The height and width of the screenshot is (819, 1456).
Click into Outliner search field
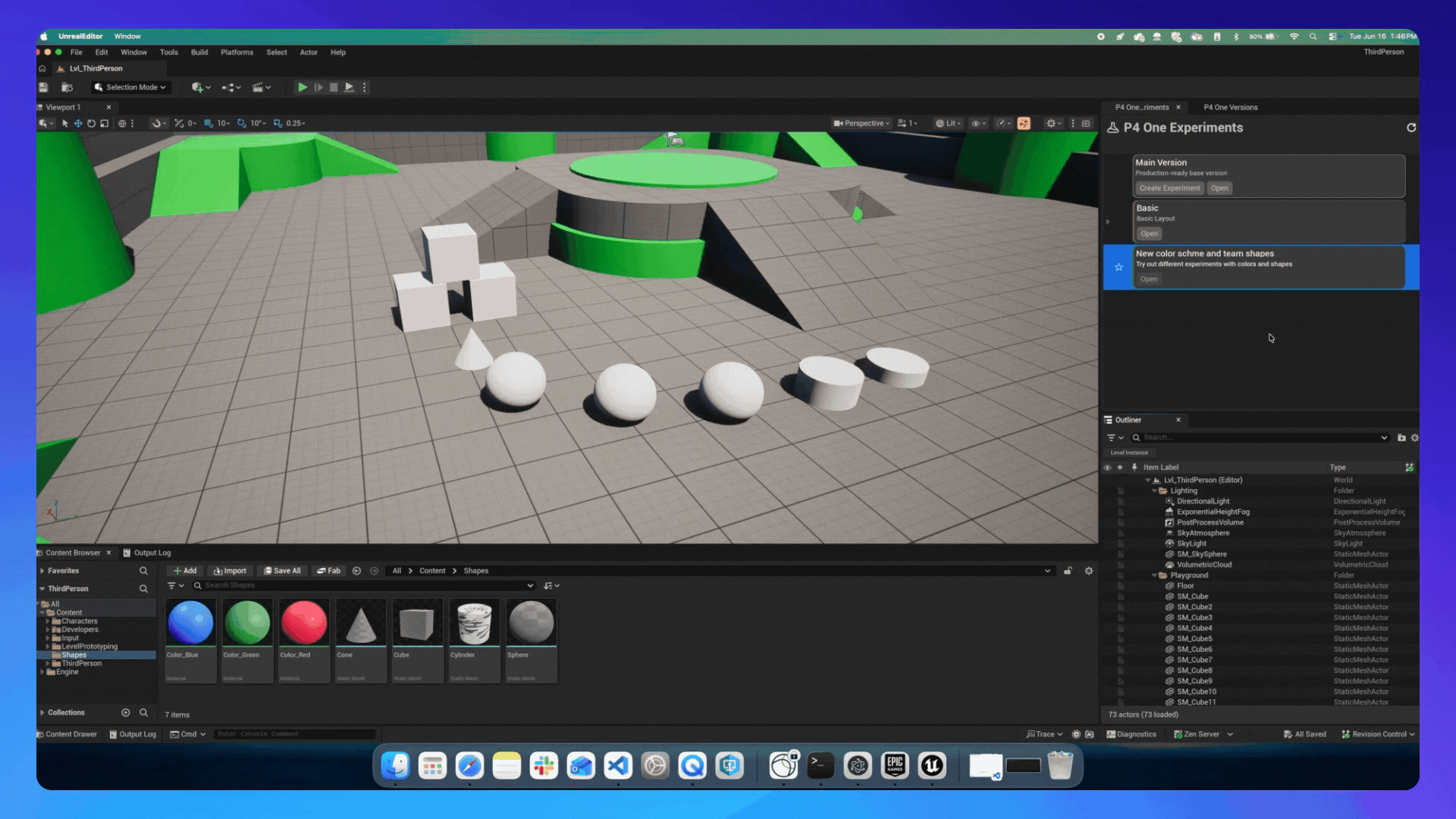coord(1259,438)
